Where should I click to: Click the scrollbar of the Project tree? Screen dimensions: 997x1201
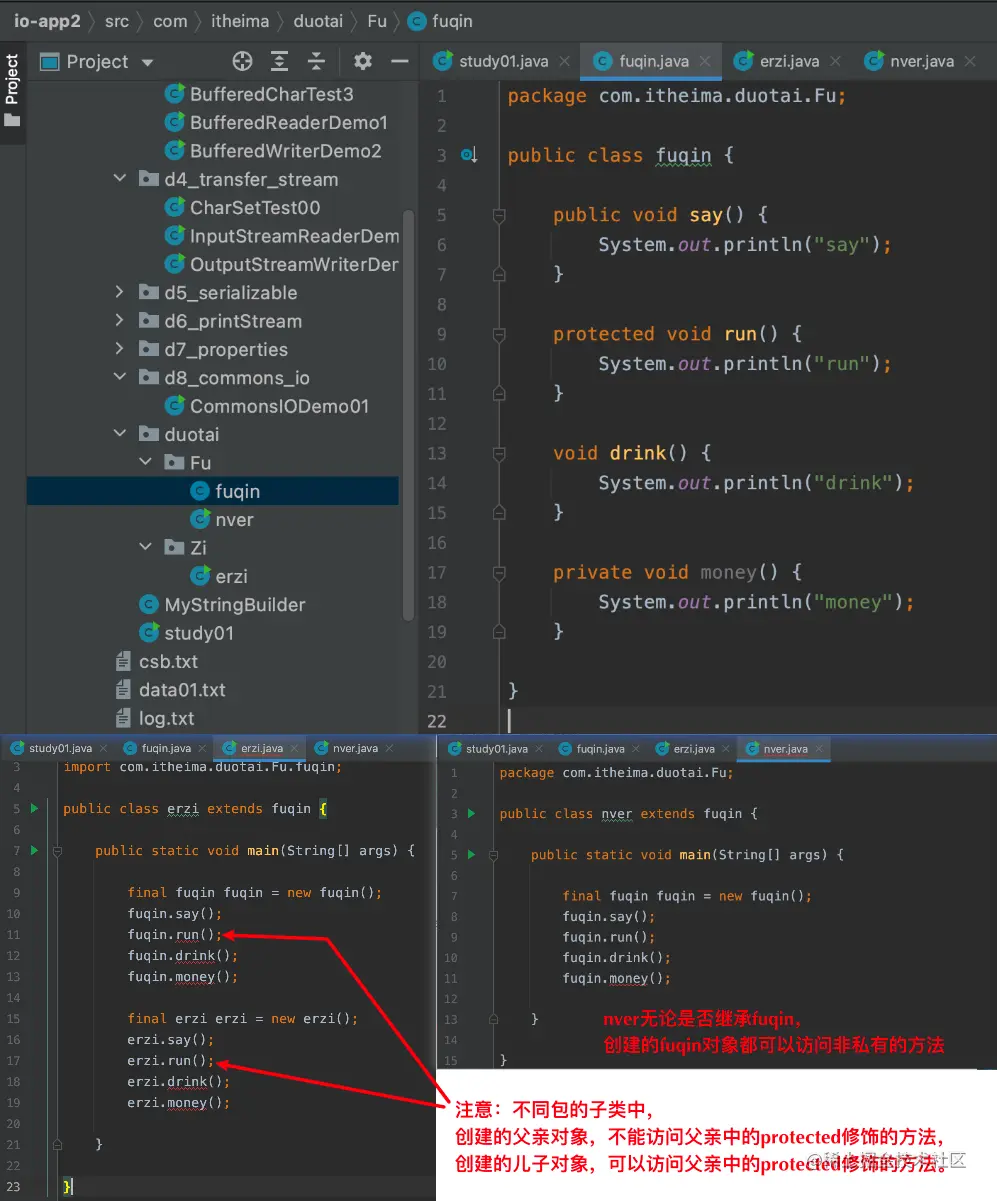tap(407, 415)
